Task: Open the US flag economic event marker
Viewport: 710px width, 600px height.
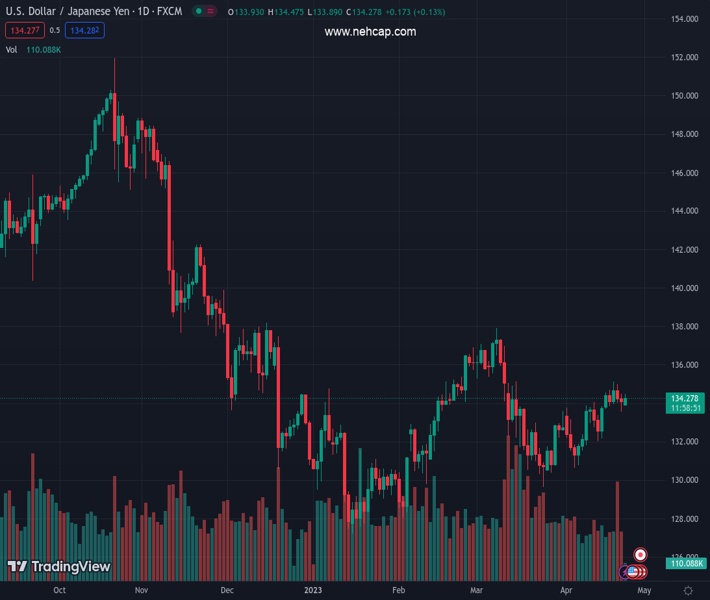Action: coord(633,572)
